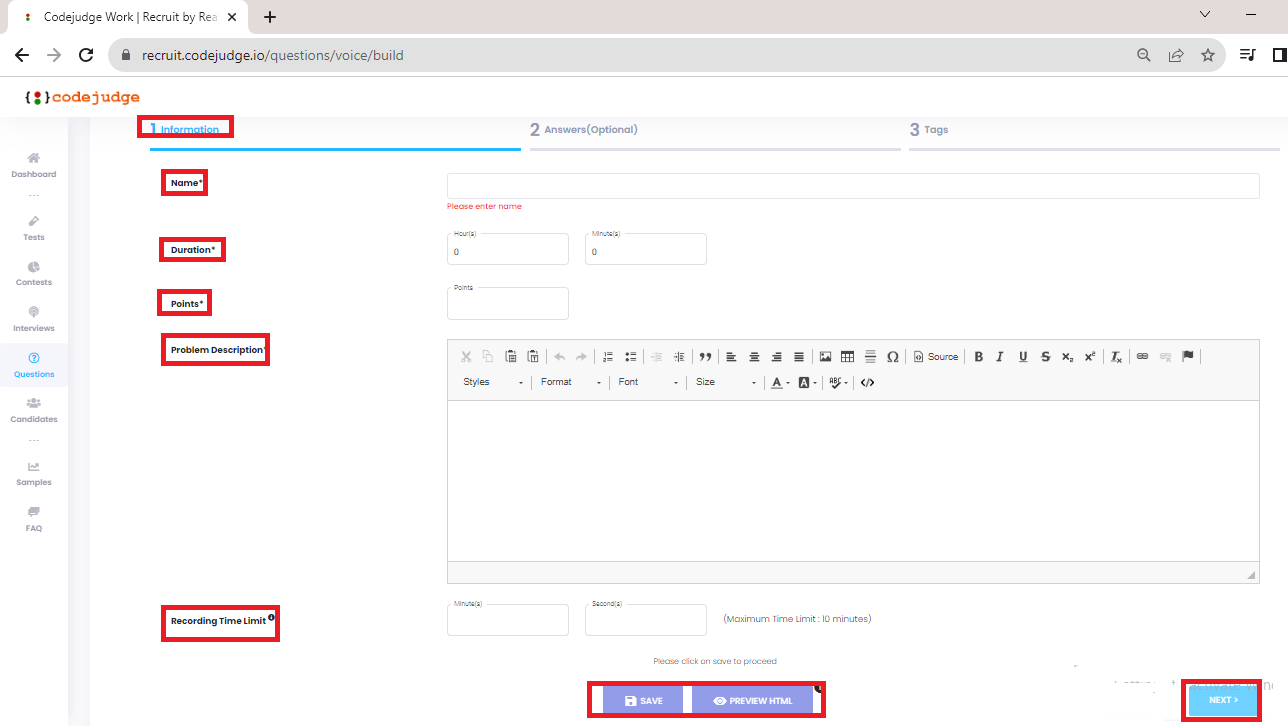Open the Styles dropdown
1288x726 pixels.
[x=493, y=382]
